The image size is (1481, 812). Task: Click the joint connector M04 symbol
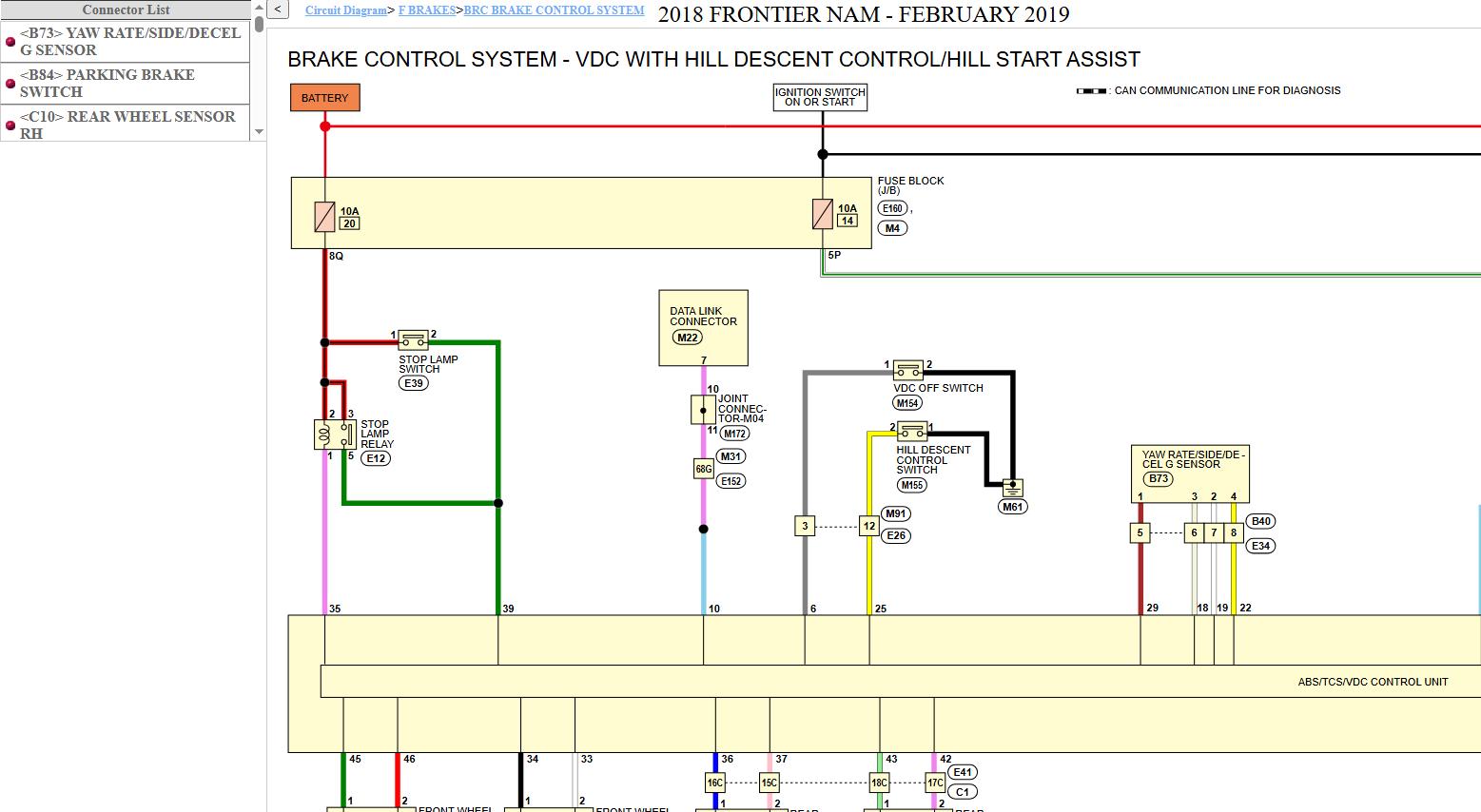[x=703, y=411]
